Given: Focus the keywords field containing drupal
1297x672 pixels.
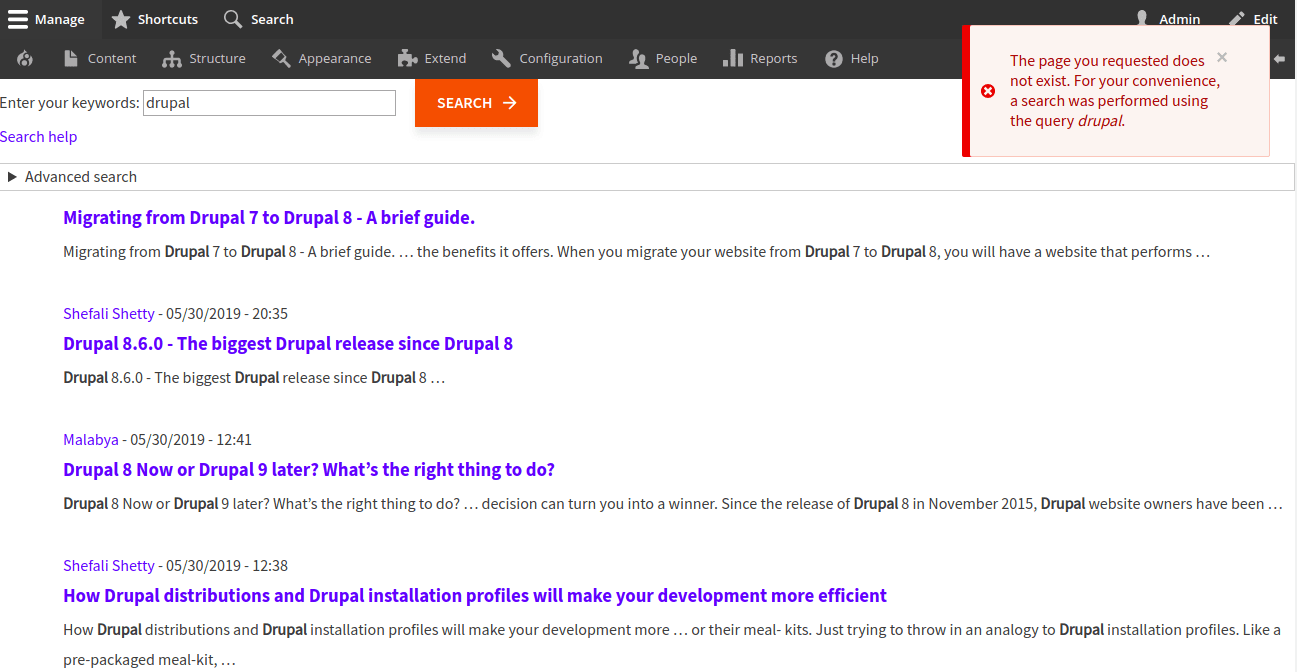Looking at the screenshot, I should pos(269,103).
